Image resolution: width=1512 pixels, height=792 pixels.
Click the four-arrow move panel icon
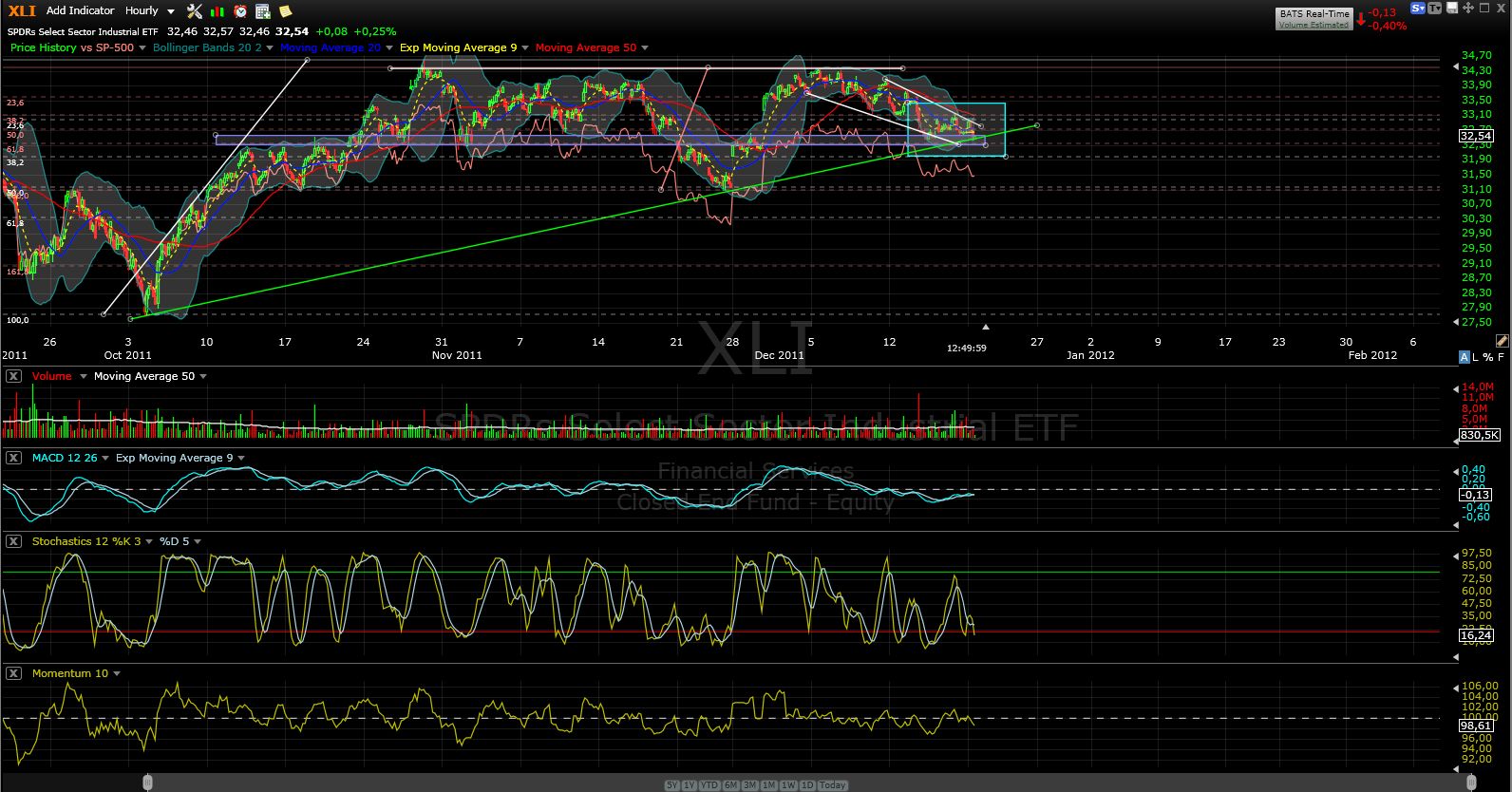pos(1467,8)
